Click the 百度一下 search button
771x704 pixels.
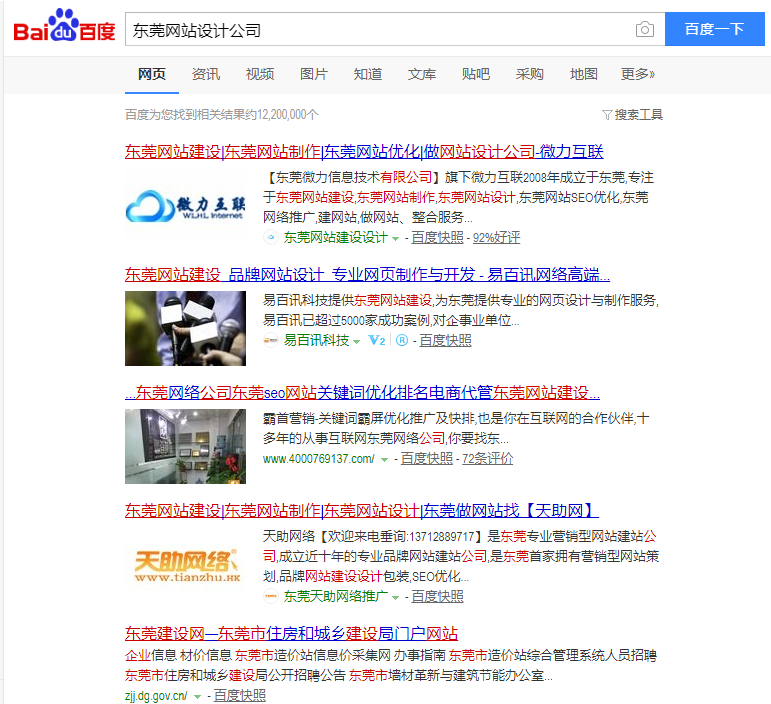714,29
